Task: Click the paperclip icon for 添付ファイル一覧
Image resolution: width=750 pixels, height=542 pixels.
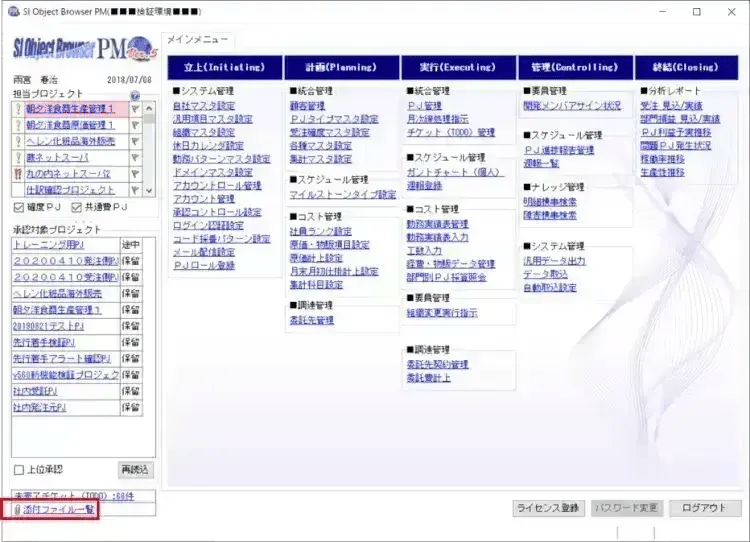Action: tap(17, 510)
